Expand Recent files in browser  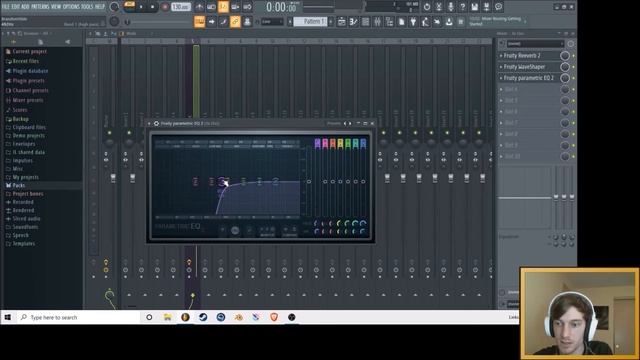click(x=22, y=61)
